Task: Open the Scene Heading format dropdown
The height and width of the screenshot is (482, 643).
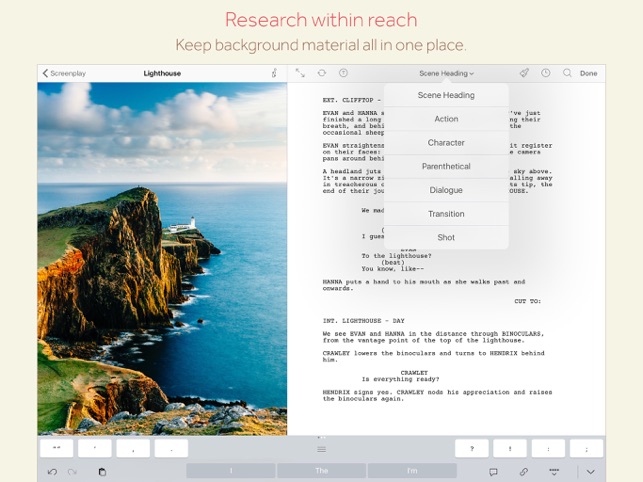Action: click(x=446, y=73)
